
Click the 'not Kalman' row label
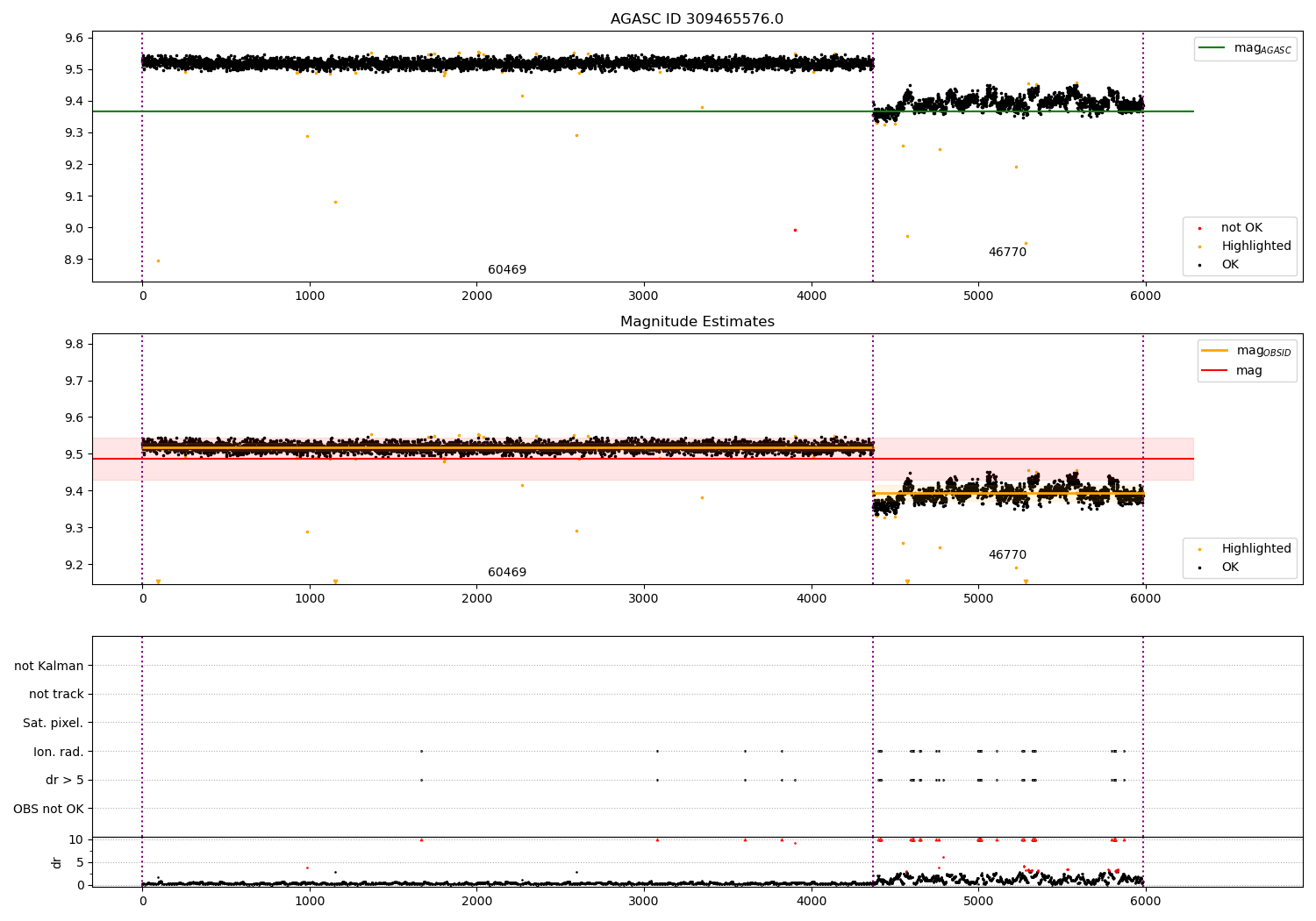[49, 667]
